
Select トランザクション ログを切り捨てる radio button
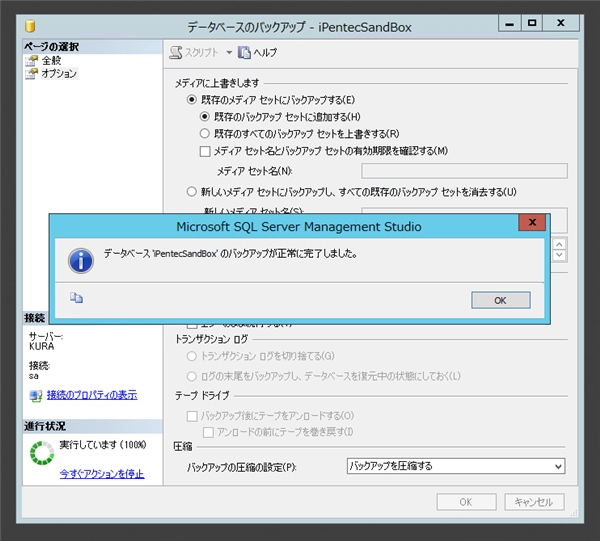pos(191,356)
